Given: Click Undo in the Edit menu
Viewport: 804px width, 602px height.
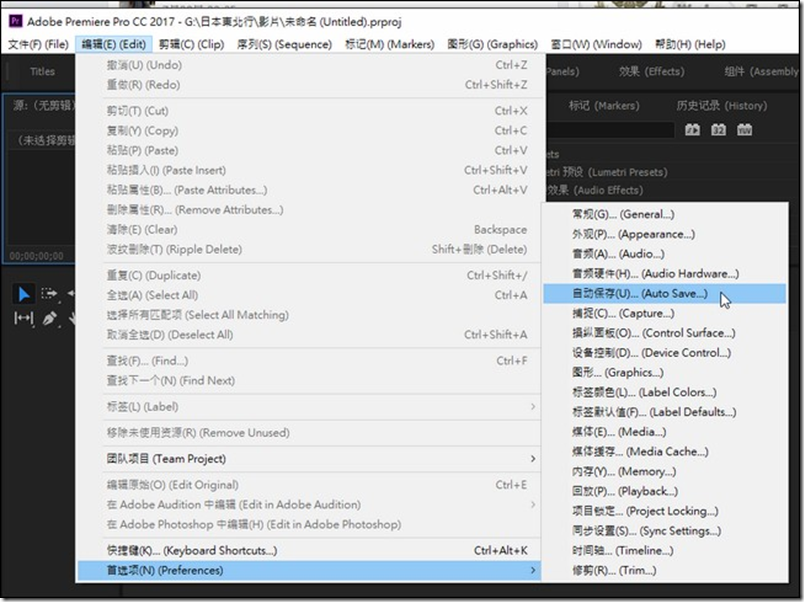Looking at the screenshot, I should pyautogui.click(x=309, y=65).
